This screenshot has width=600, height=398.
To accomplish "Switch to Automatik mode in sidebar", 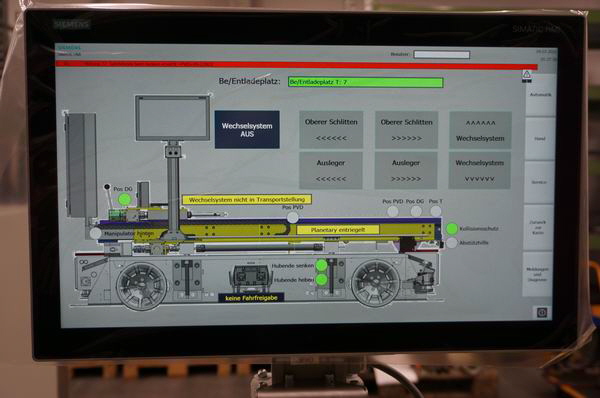I will pos(540,95).
